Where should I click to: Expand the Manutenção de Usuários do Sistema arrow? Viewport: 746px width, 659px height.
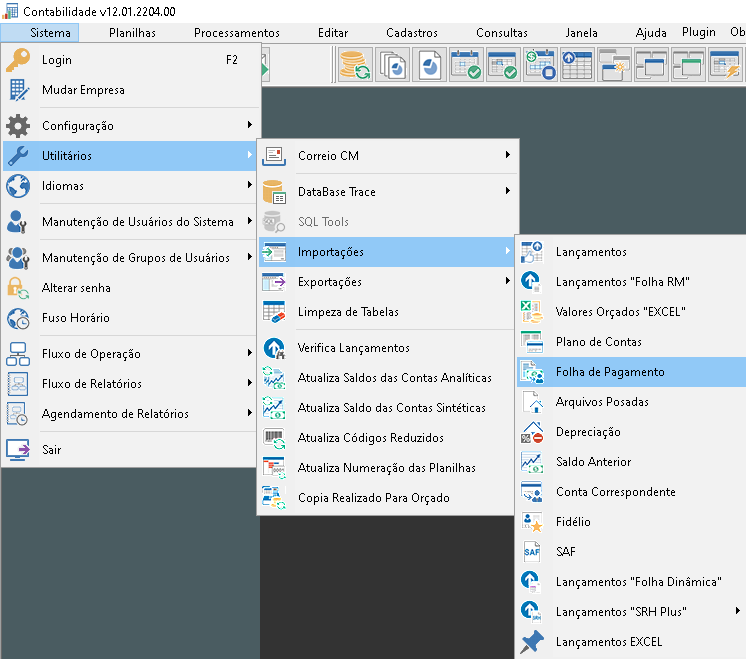coord(249,221)
